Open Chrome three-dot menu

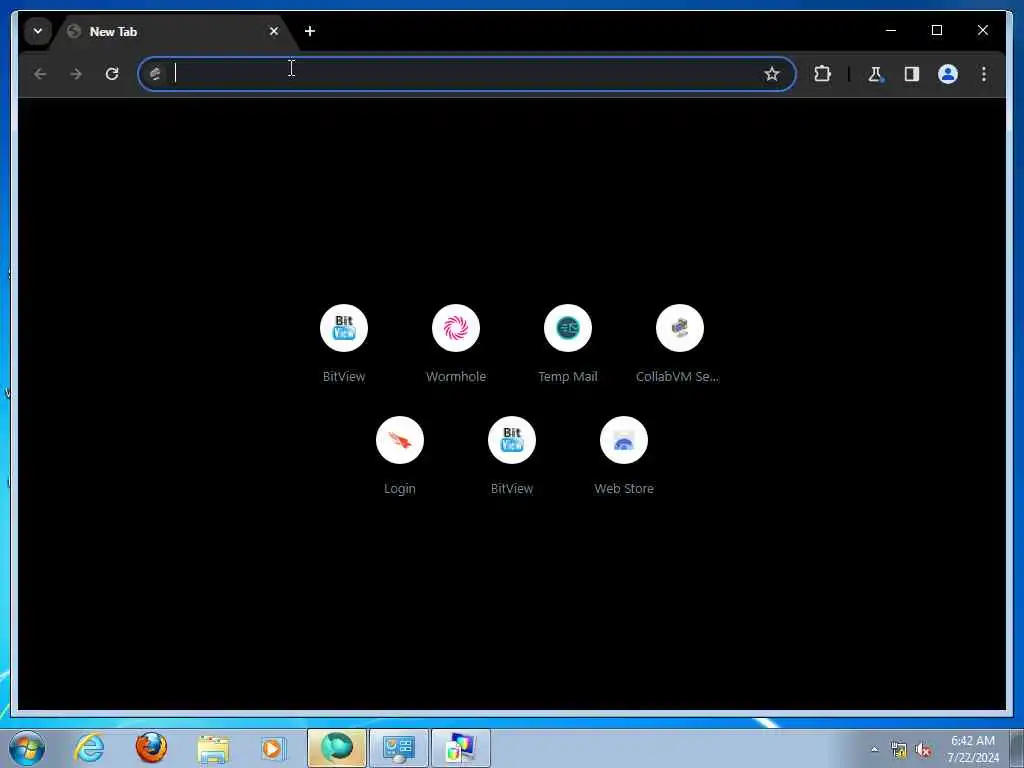pyautogui.click(x=984, y=74)
